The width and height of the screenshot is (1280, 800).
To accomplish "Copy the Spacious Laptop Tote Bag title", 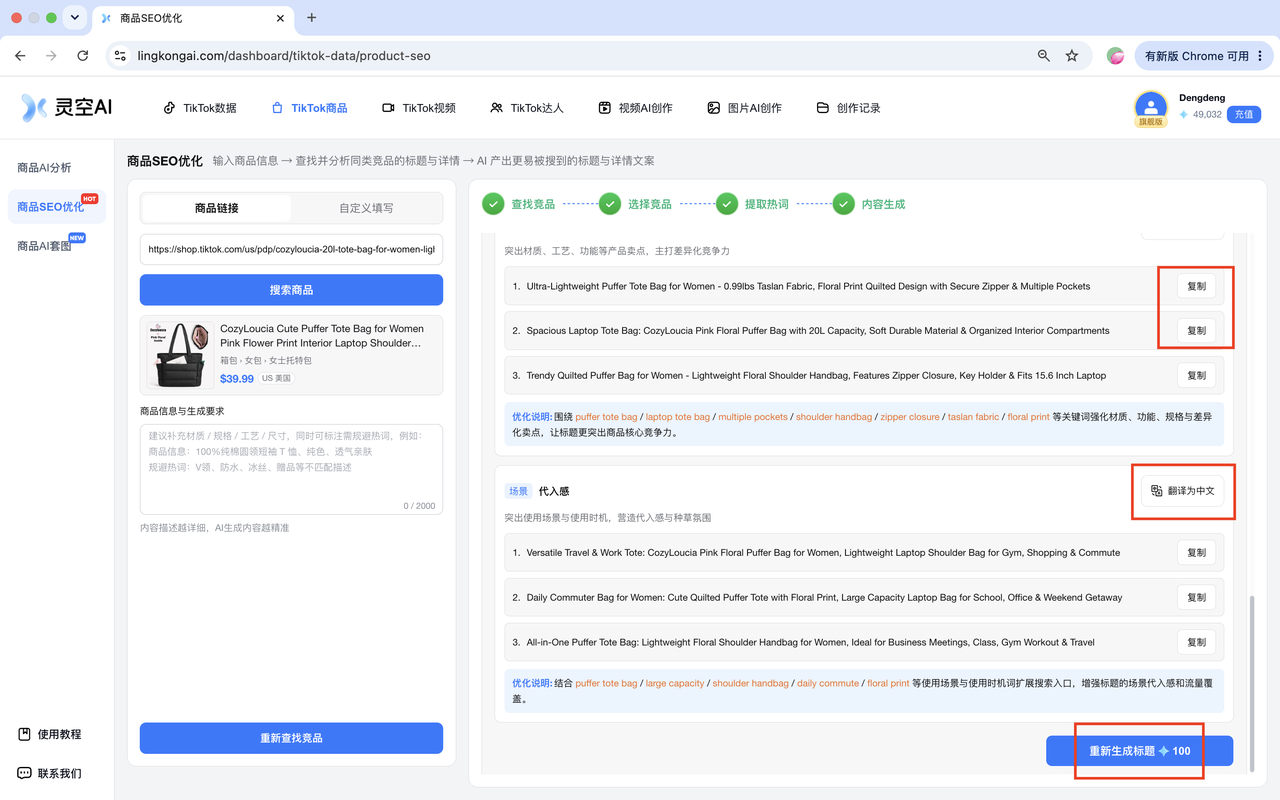I will (1196, 331).
